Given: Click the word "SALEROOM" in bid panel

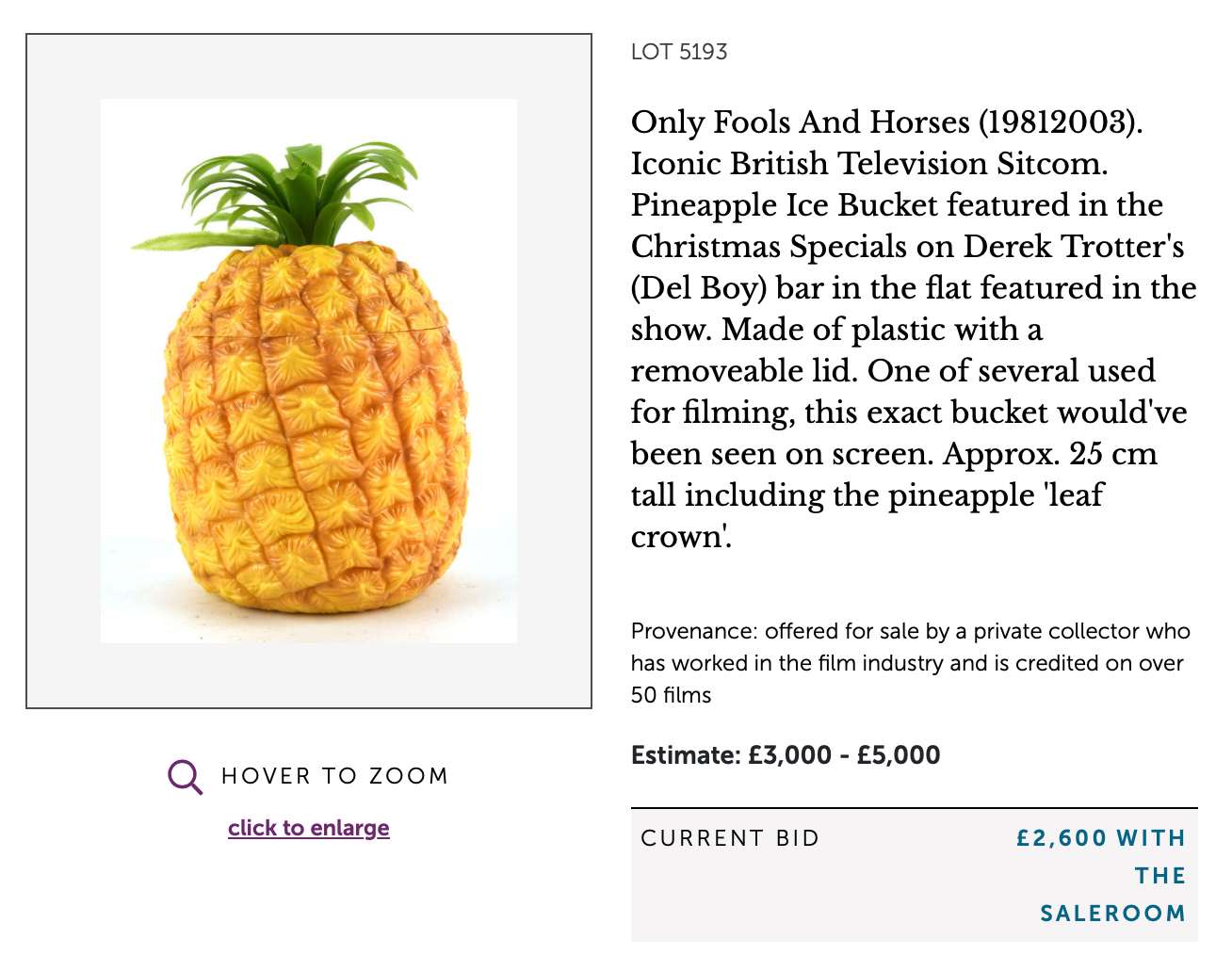Looking at the screenshot, I should 1112,914.
